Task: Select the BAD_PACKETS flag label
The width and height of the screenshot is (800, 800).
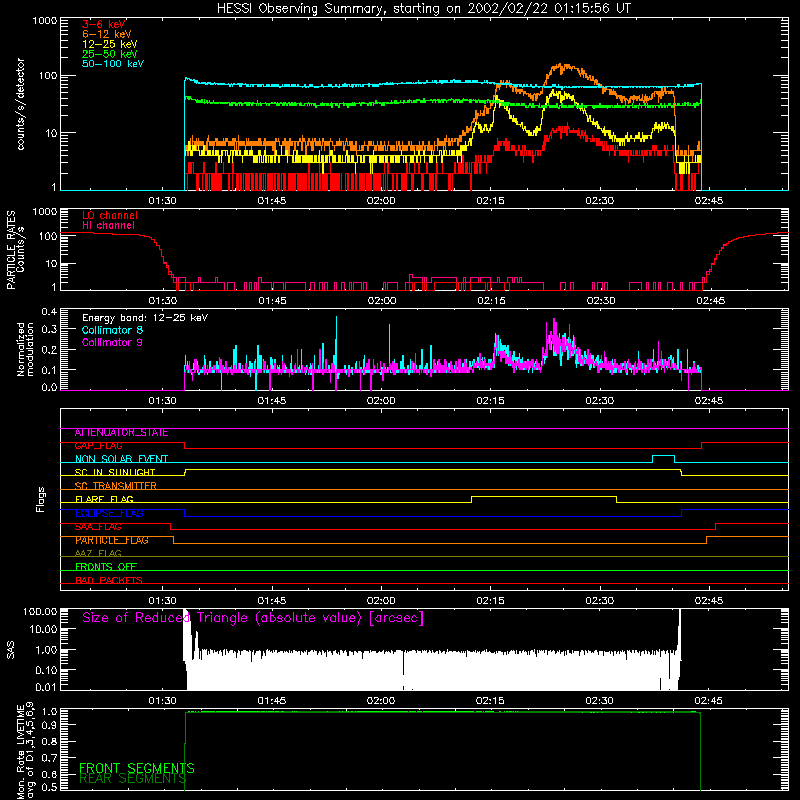Action: 109,580
